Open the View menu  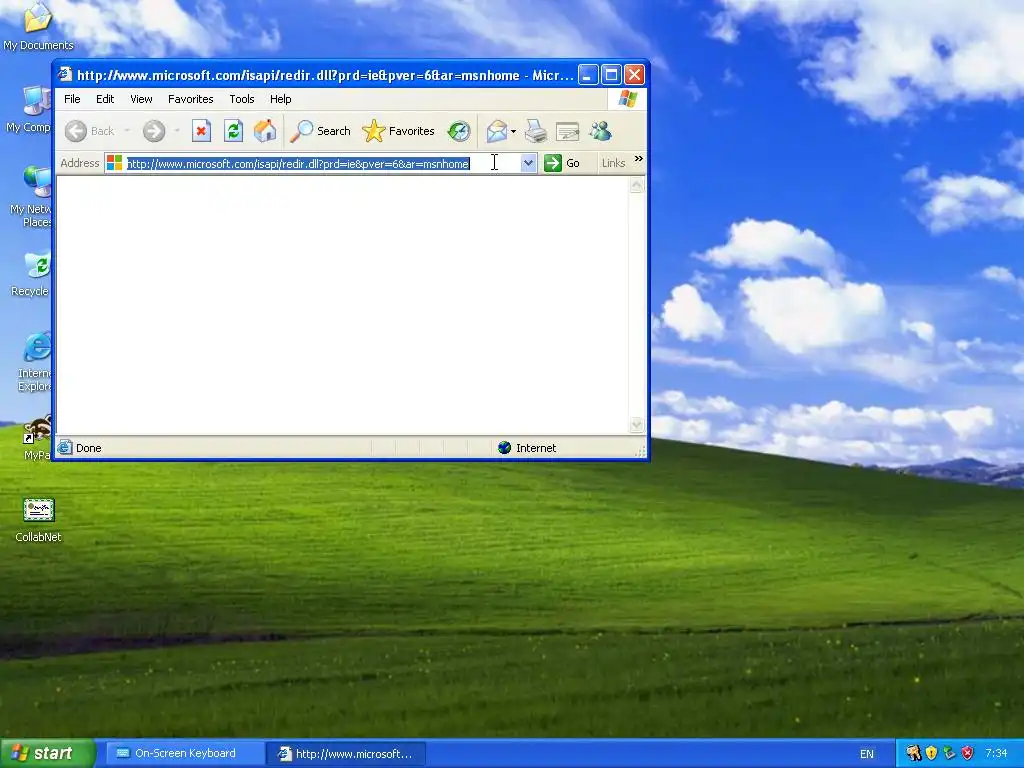tap(141, 99)
